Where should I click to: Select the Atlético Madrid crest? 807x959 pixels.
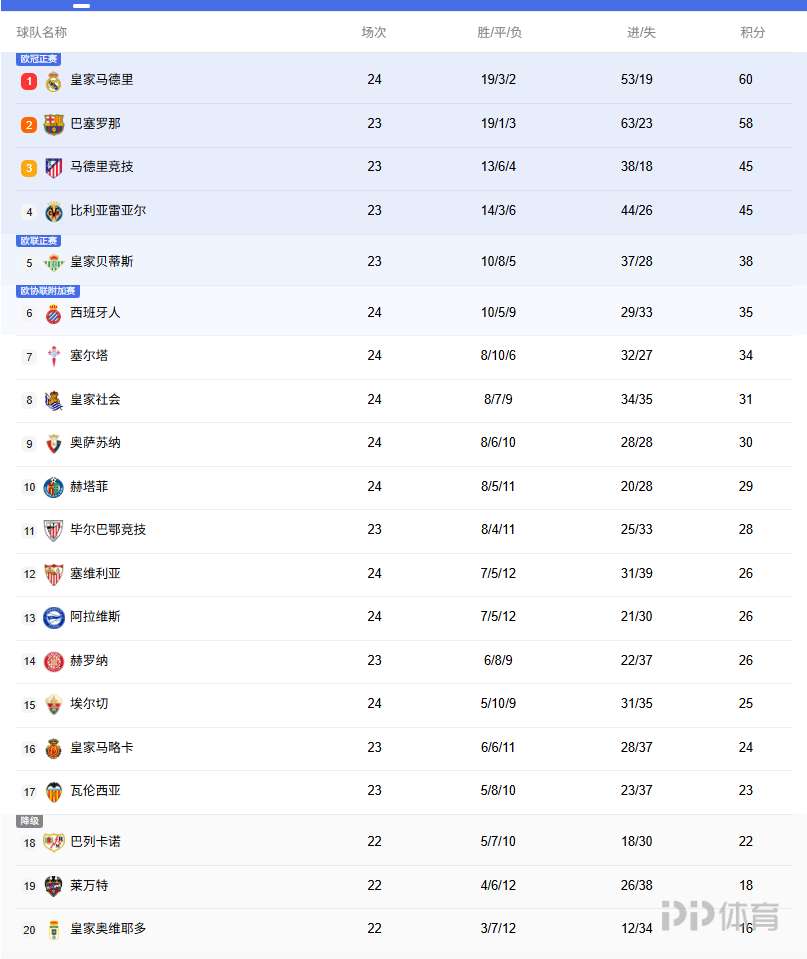coord(54,168)
